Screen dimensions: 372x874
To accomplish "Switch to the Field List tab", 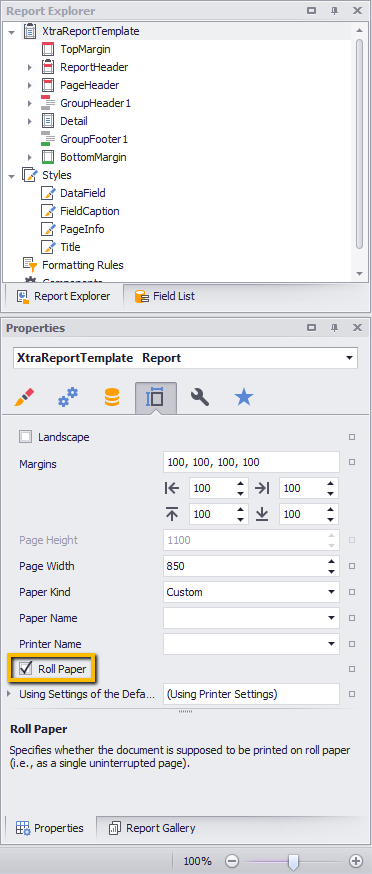I will click(x=165, y=296).
